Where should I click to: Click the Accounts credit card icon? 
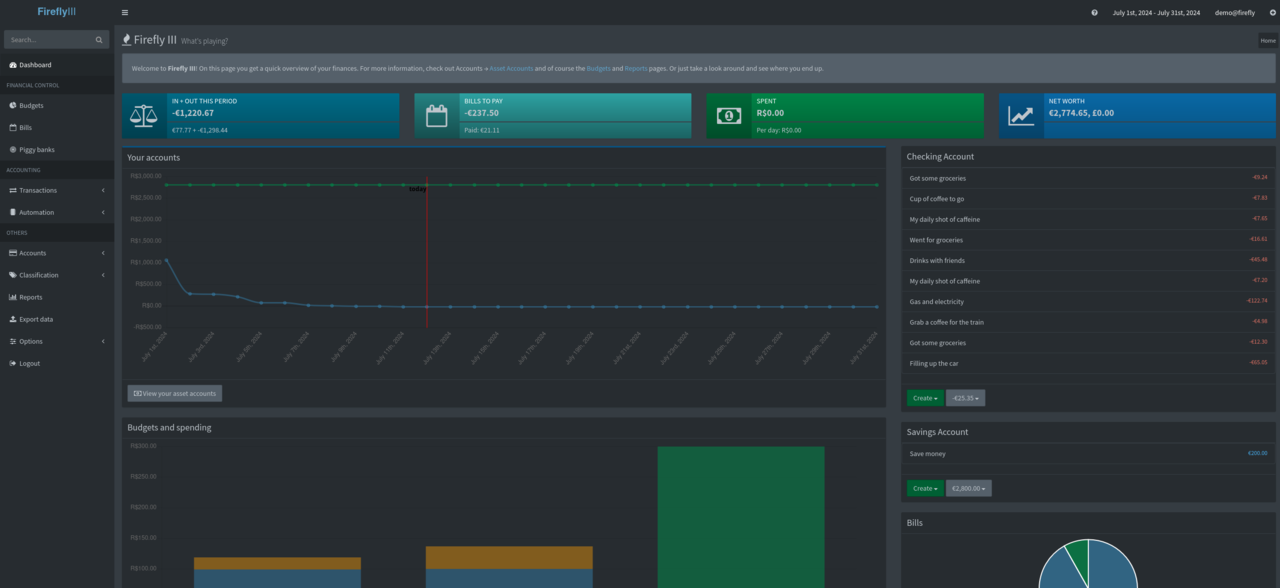[13, 253]
